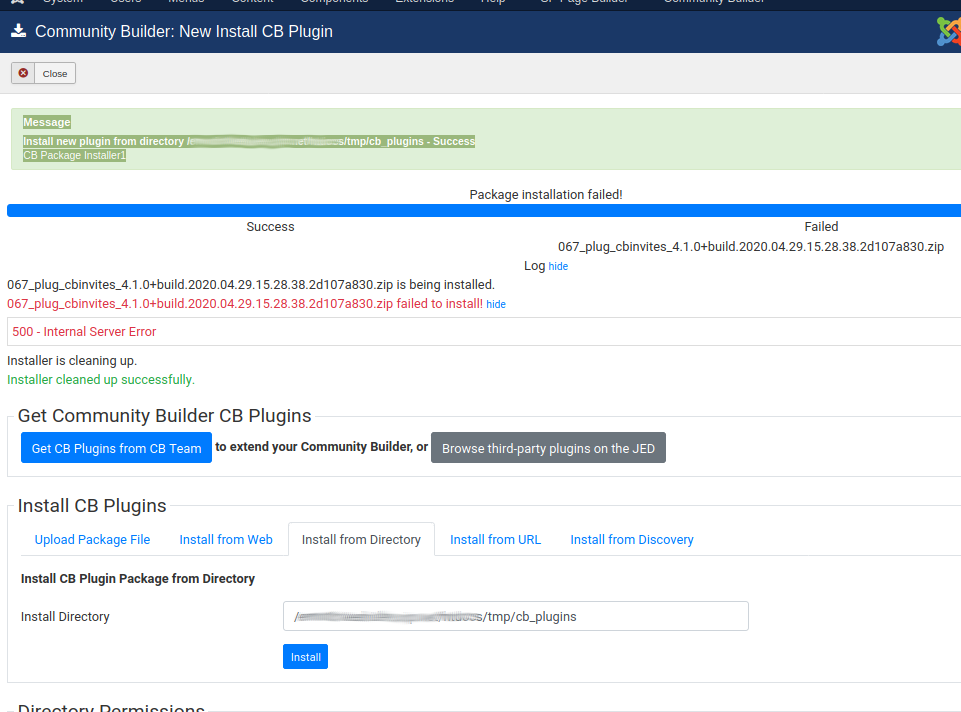Click the blue installation progress bar
Viewport: 961px width, 712px height.
(484, 211)
